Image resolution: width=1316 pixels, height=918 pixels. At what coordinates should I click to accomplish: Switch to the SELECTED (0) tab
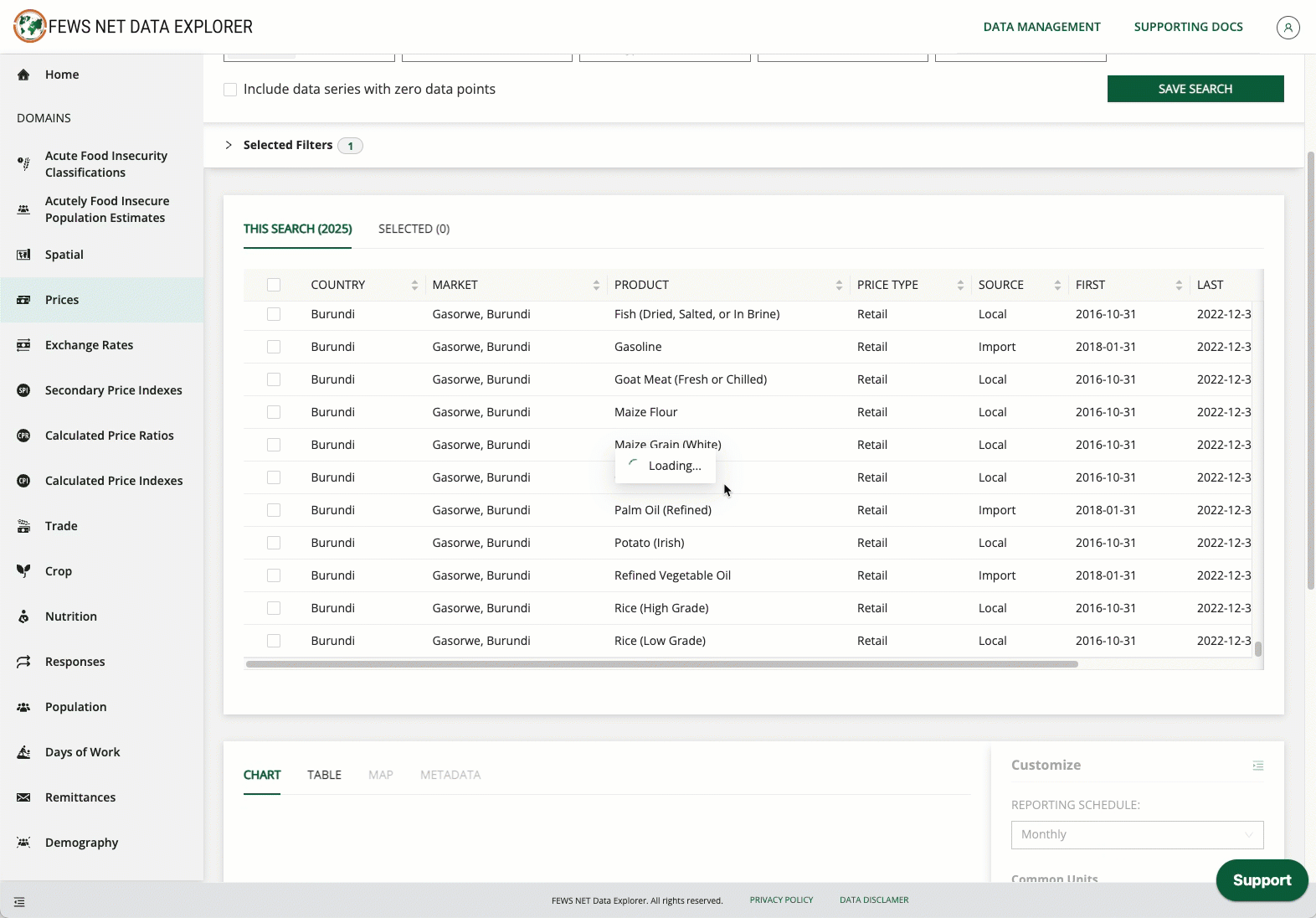point(414,229)
